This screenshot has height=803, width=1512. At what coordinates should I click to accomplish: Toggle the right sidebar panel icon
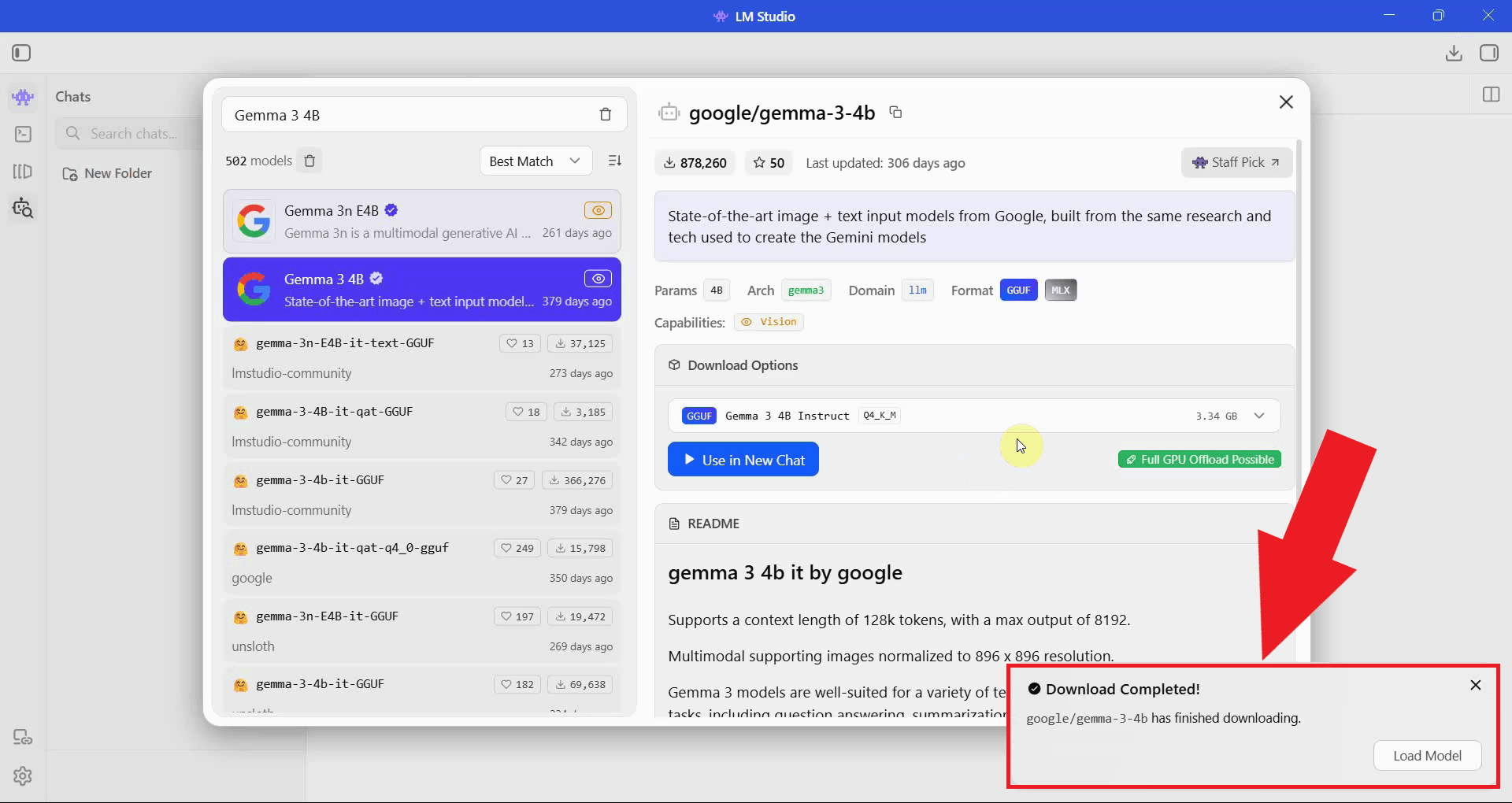[1488, 53]
